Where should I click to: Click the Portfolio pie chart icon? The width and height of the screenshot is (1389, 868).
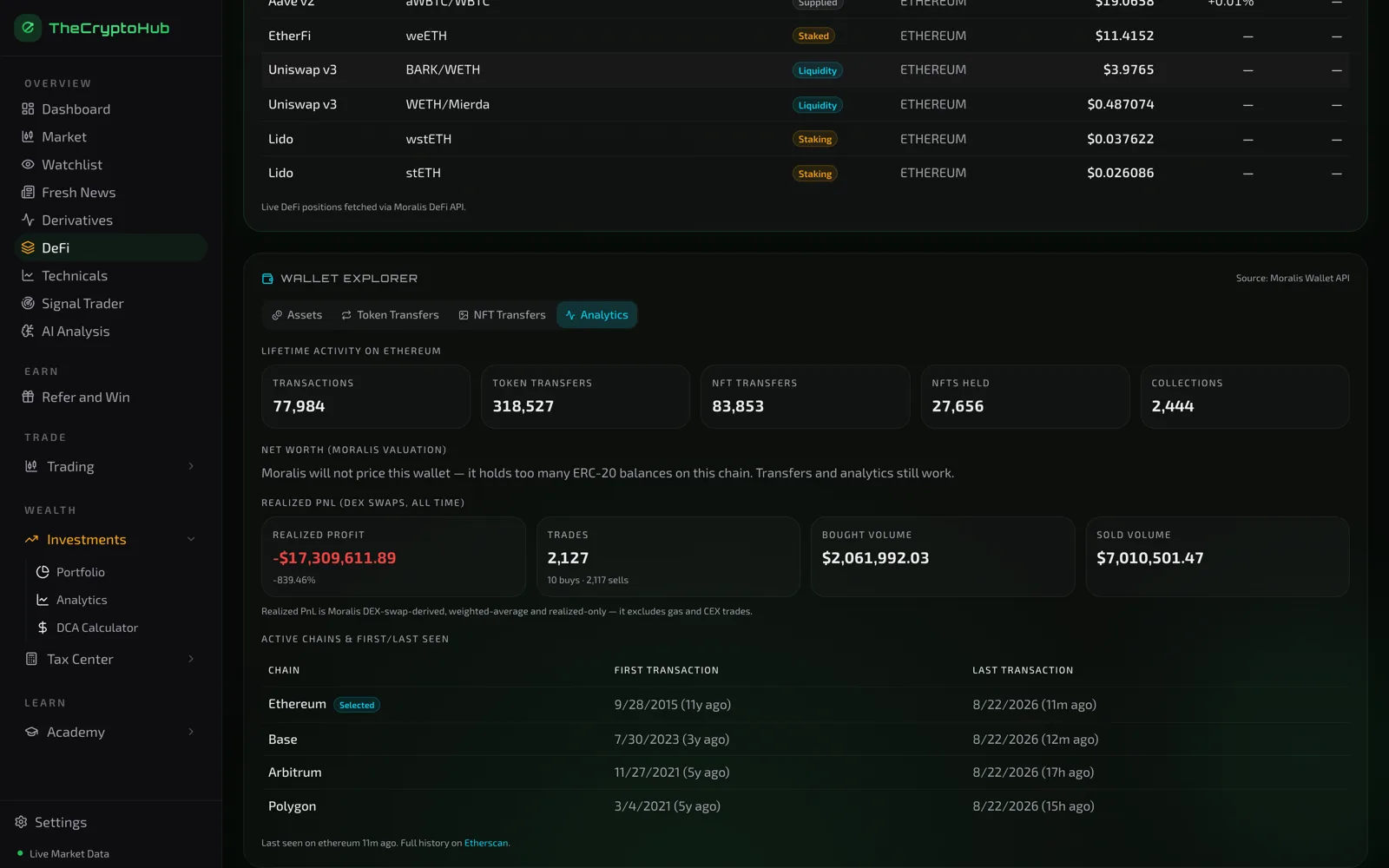(x=43, y=572)
